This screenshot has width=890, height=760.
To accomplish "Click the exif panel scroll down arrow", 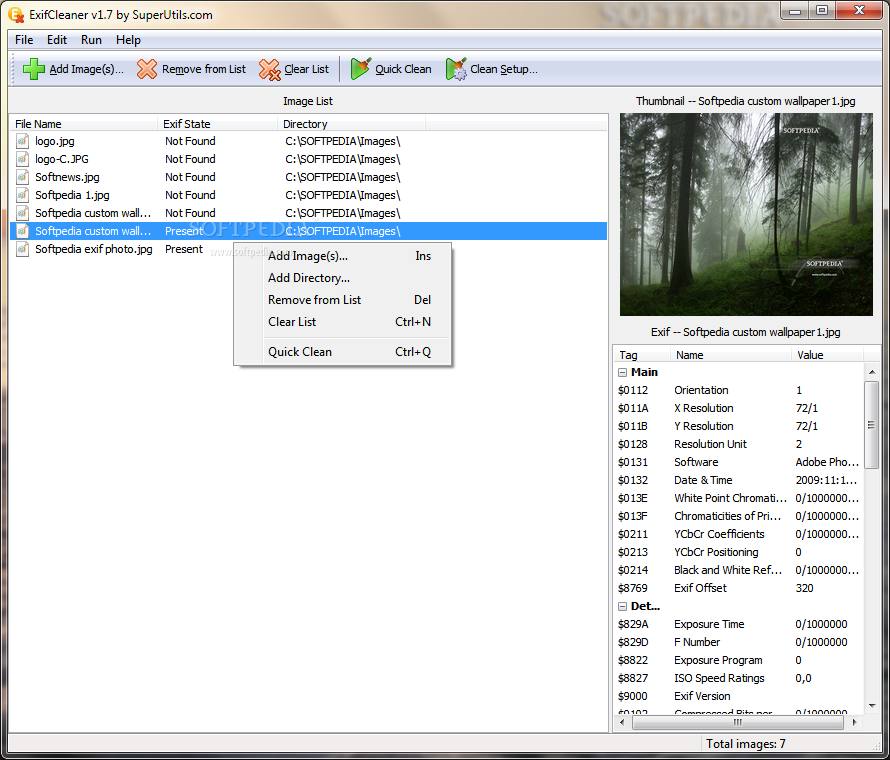I will pos(872,706).
